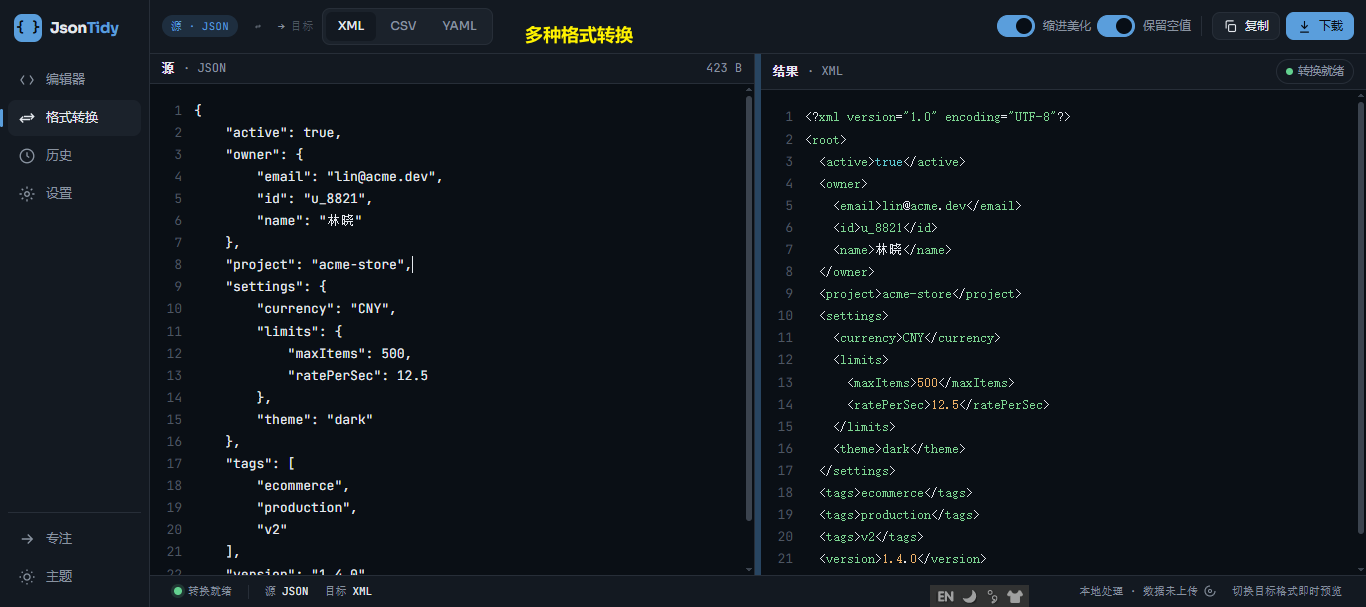Click the <root> line in result
Image resolution: width=1366 pixels, height=607 pixels.
click(x=826, y=140)
